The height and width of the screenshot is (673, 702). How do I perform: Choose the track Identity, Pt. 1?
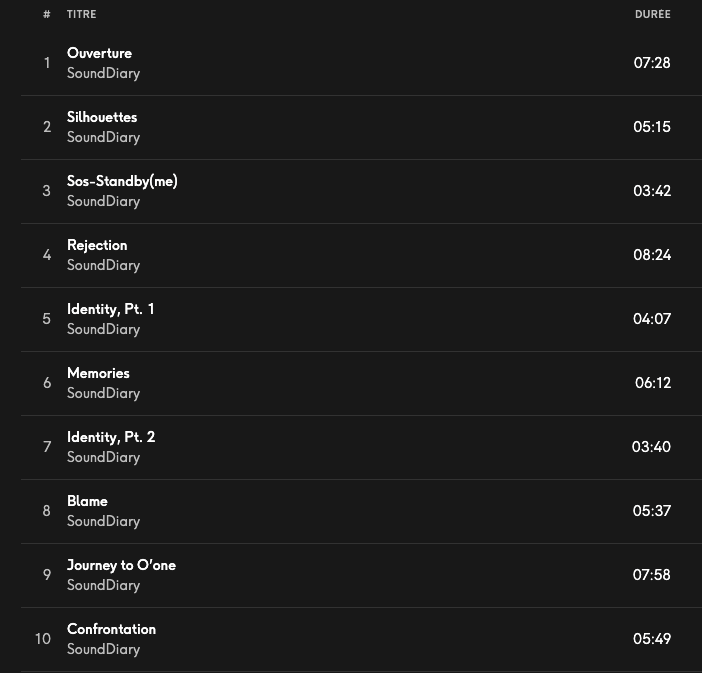111,309
